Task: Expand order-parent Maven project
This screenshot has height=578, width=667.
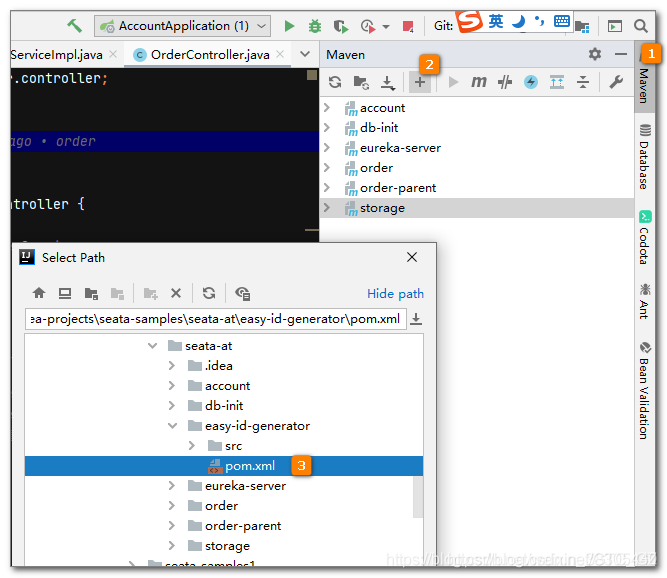Action: pos(327,187)
